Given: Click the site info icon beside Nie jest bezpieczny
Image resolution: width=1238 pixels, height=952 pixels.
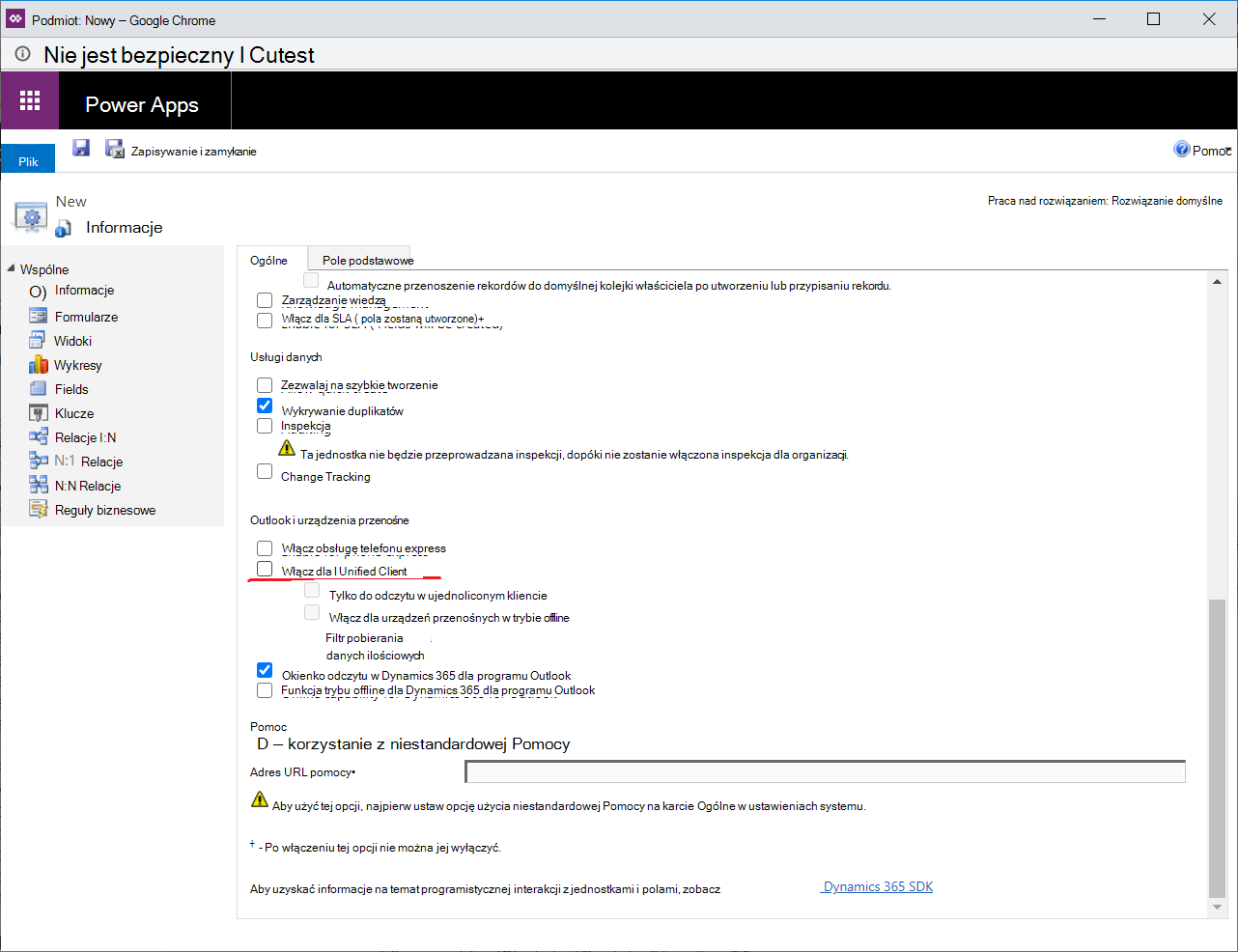Looking at the screenshot, I should click(22, 55).
